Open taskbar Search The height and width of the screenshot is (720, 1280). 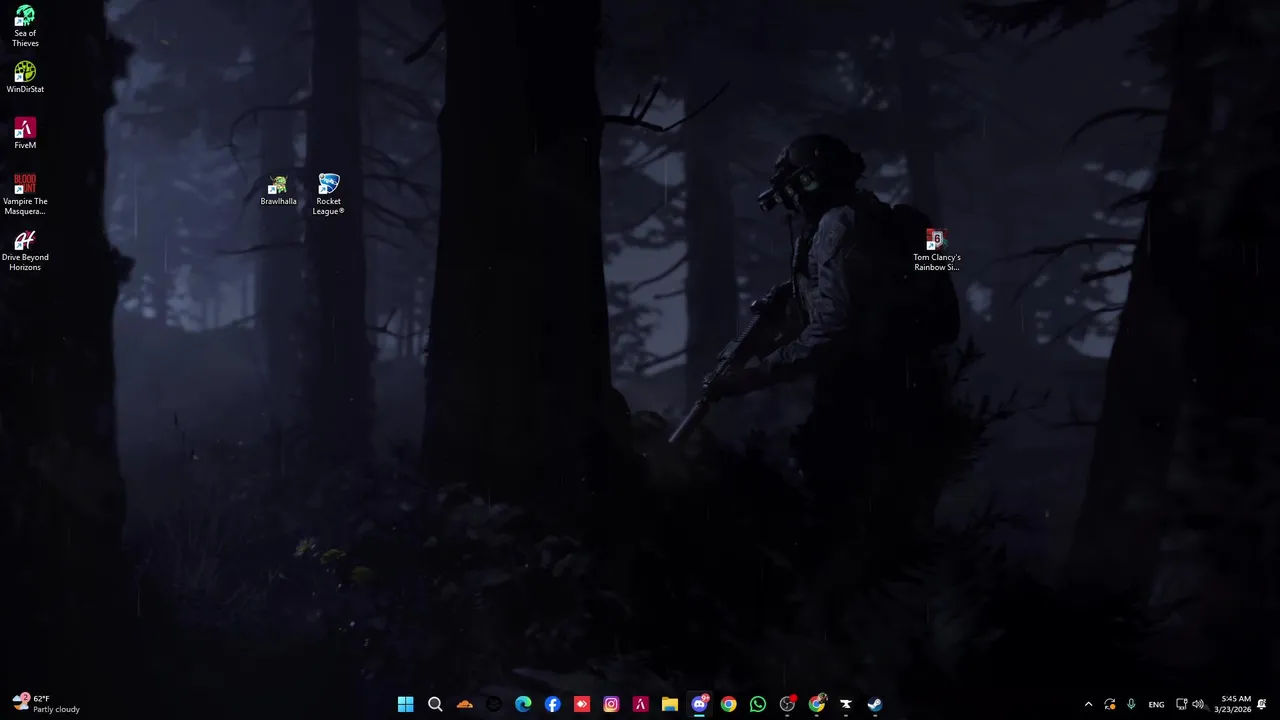point(435,704)
